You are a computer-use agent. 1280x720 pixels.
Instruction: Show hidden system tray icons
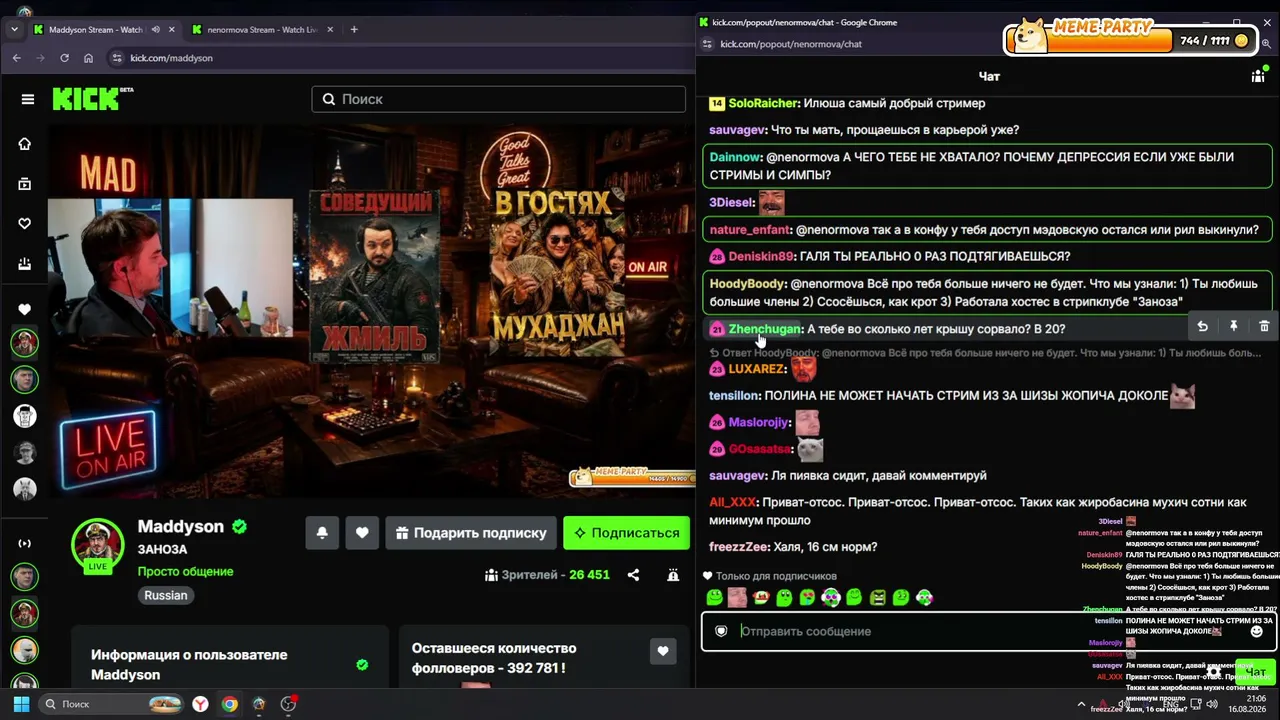(1081, 704)
